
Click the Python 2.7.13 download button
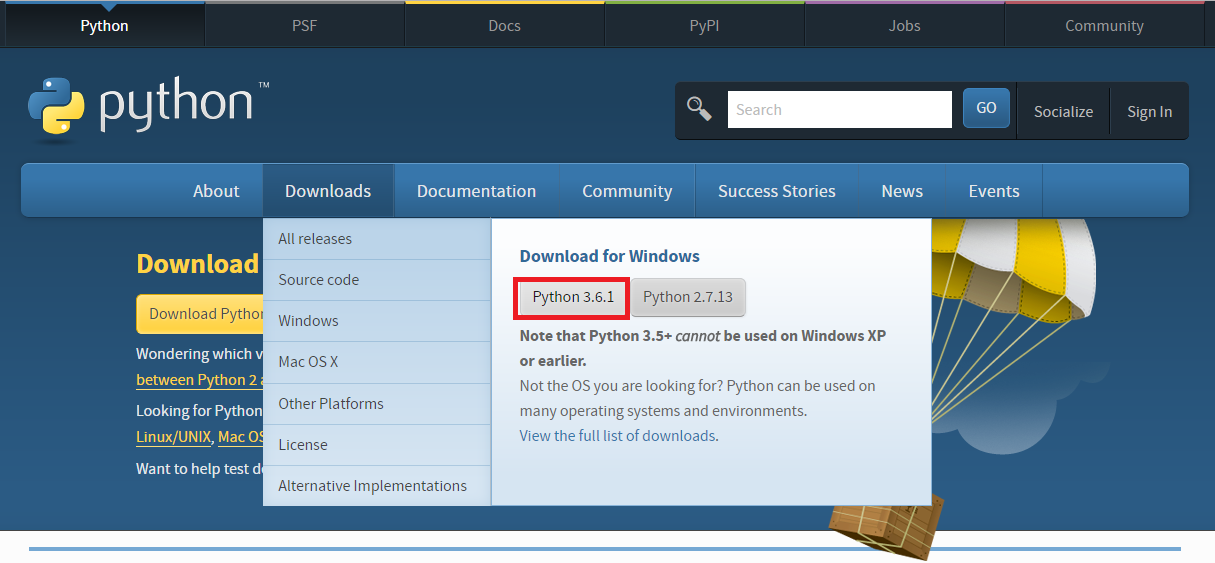(x=688, y=297)
